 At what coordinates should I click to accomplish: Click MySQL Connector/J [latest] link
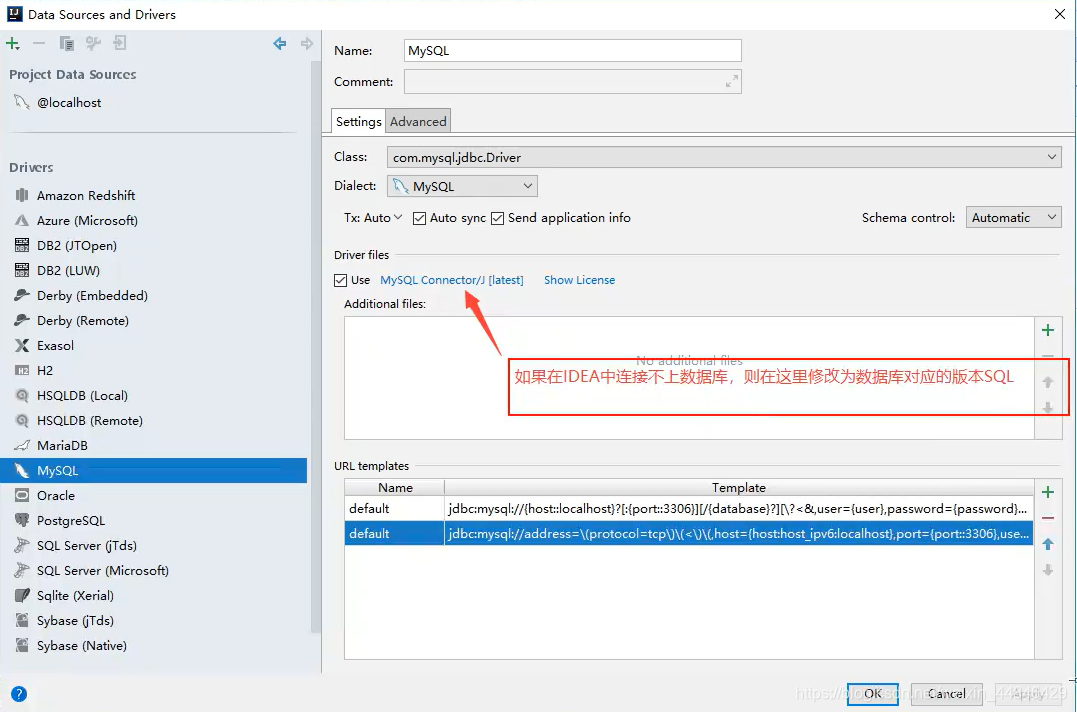point(452,280)
